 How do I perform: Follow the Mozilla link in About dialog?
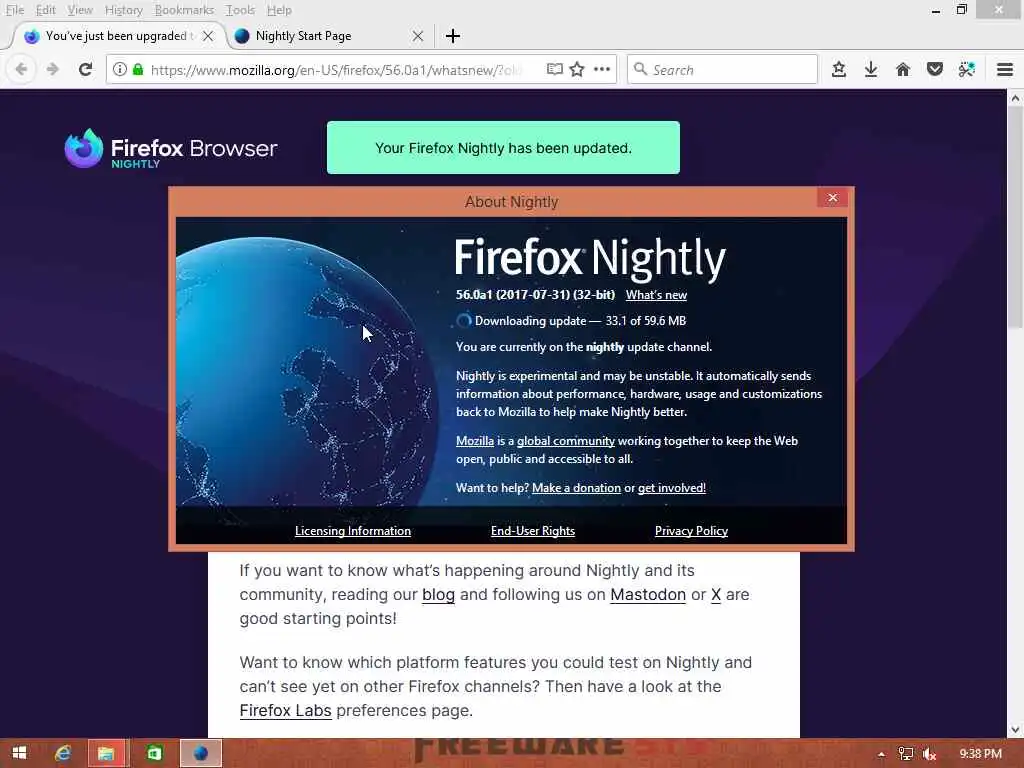(x=475, y=441)
